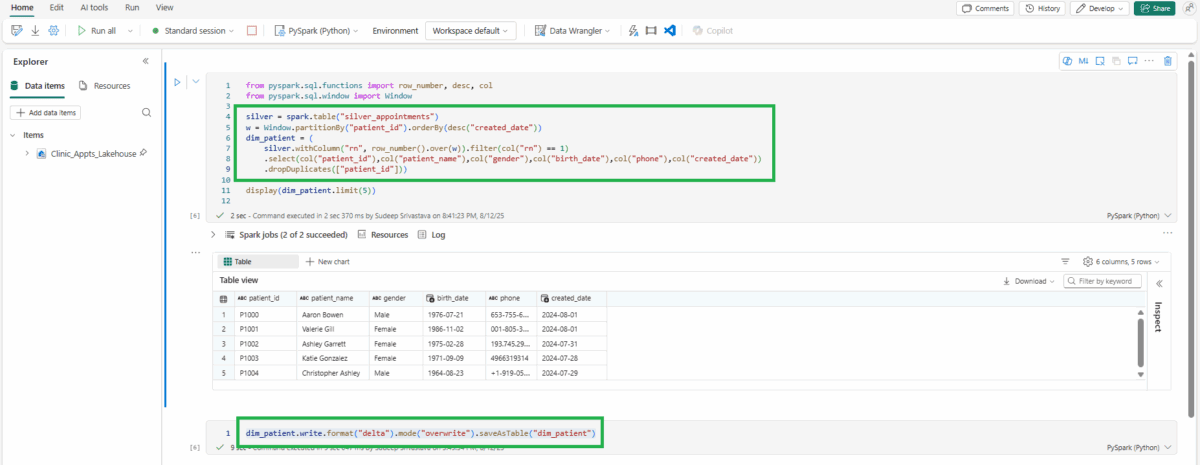Expand Spark jobs section
This screenshot has width=1200, height=465.
(x=213, y=235)
